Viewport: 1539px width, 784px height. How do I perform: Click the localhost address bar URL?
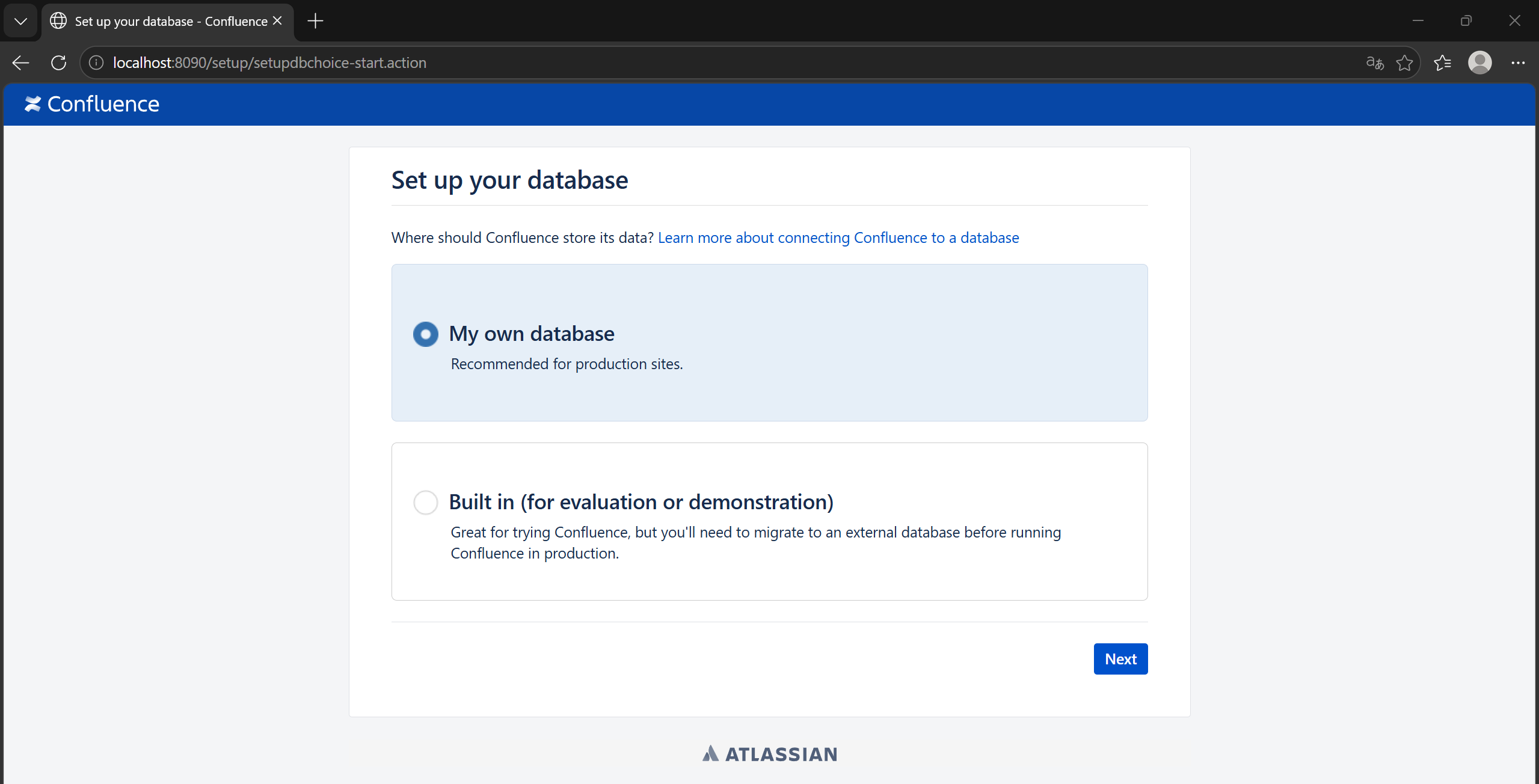point(269,63)
